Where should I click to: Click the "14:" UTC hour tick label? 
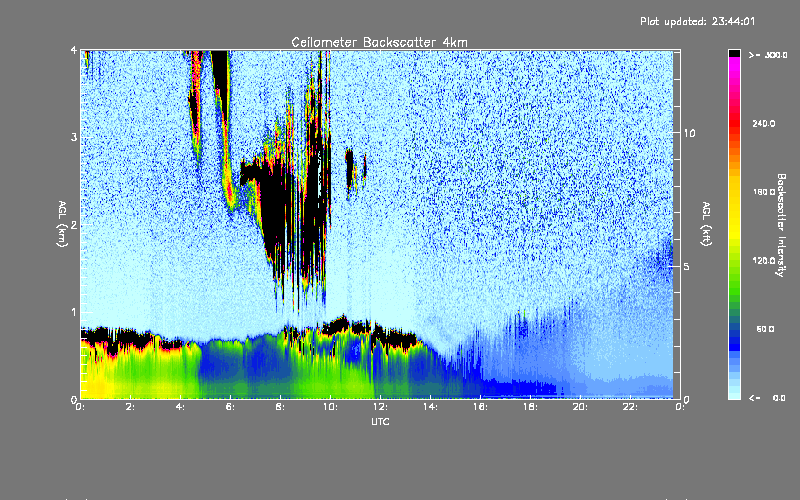(x=430, y=407)
